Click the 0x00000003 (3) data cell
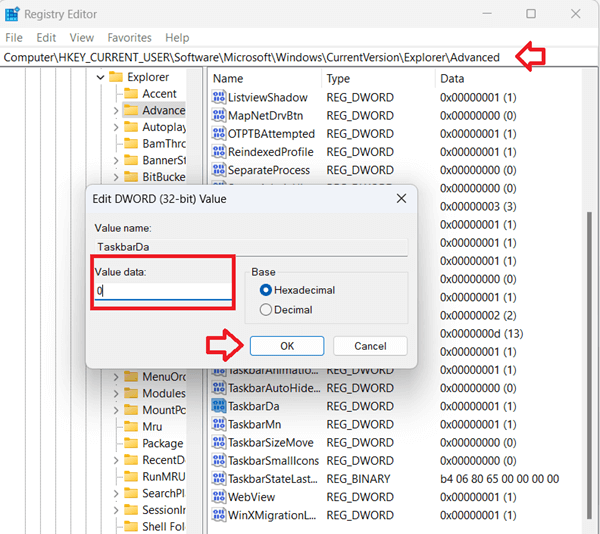This screenshot has width=600, height=534. (478, 206)
